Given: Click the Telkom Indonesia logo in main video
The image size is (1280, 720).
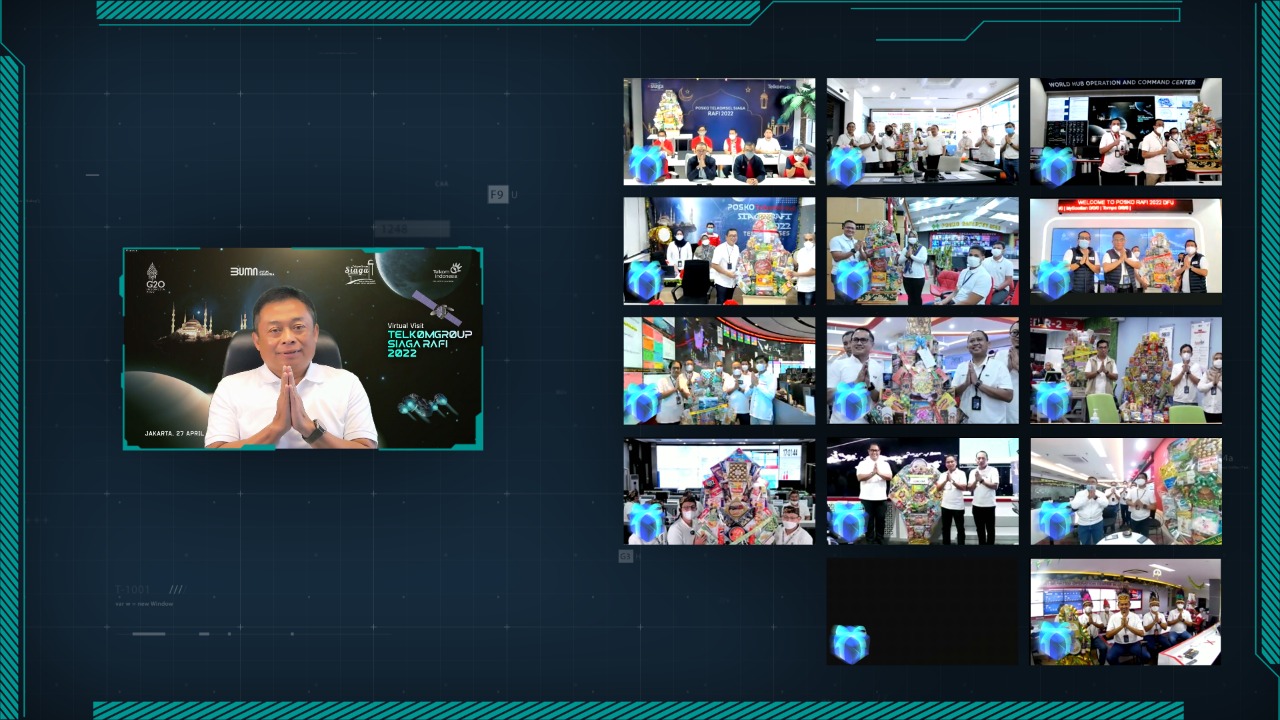Looking at the screenshot, I should [x=446, y=272].
